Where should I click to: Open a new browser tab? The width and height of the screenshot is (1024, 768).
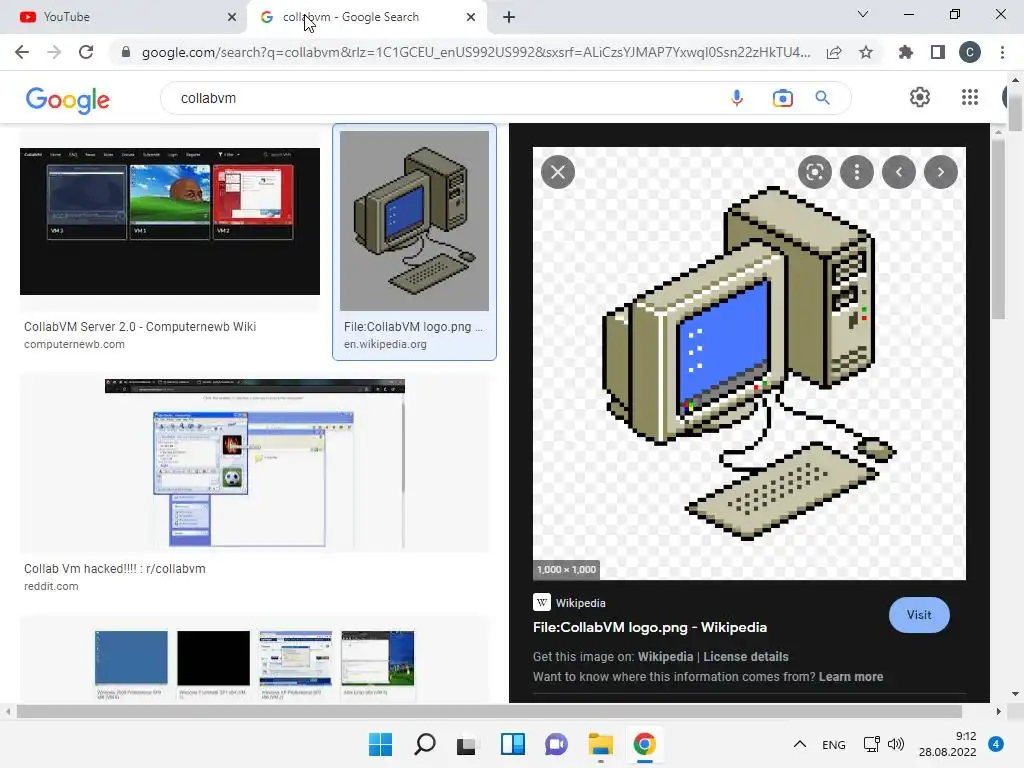point(509,17)
